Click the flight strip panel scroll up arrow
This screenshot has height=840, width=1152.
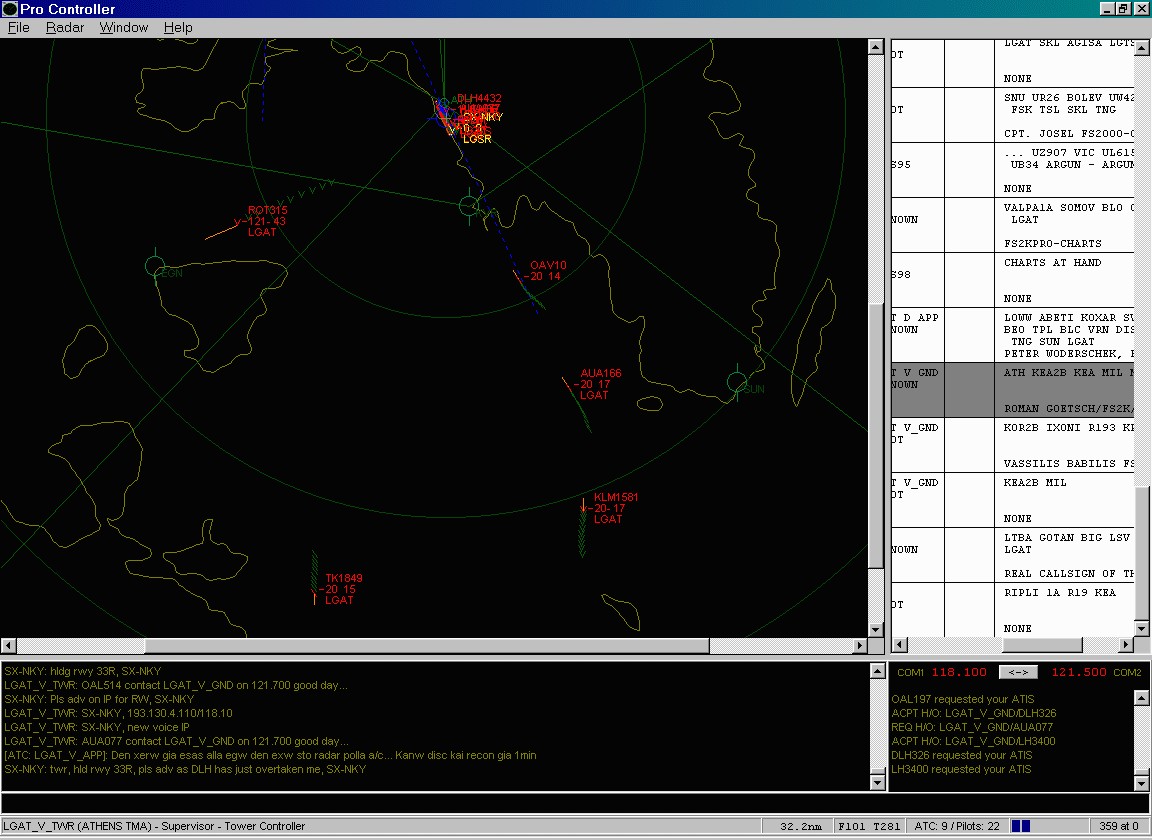tap(1141, 48)
